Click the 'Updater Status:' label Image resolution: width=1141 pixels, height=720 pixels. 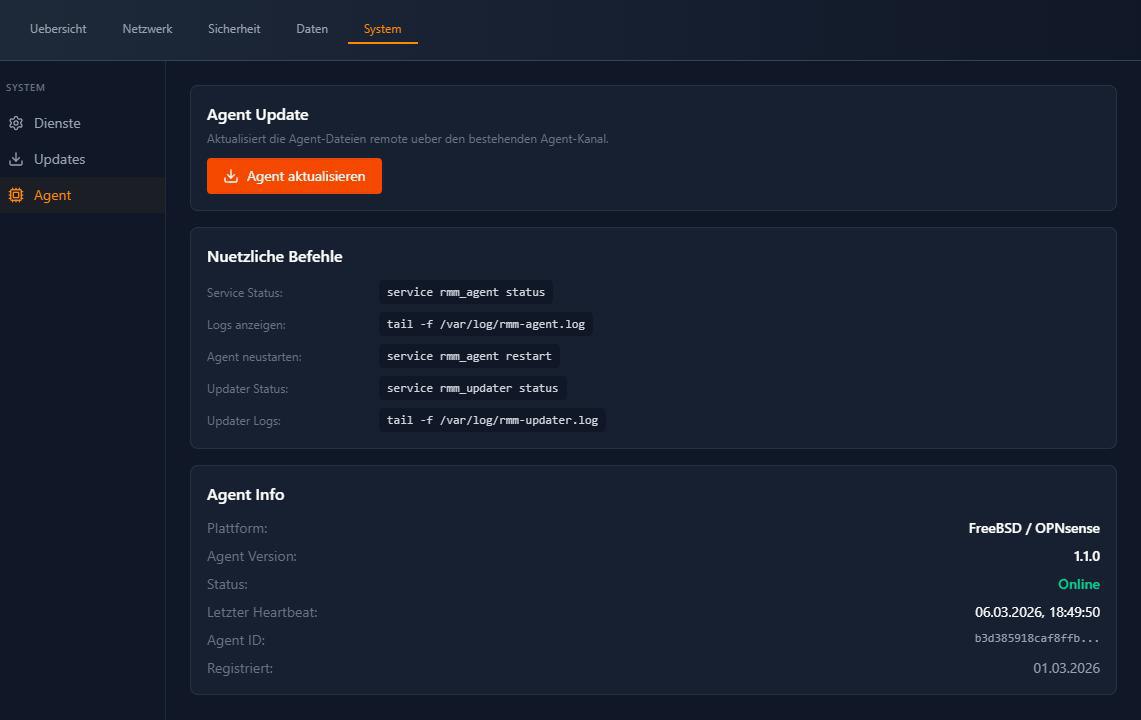(x=247, y=389)
